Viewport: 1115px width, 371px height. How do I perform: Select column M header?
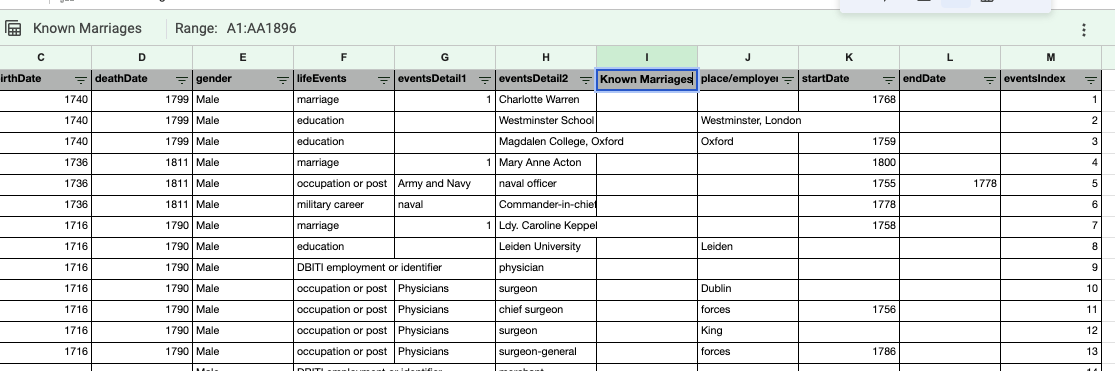(1050, 58)
